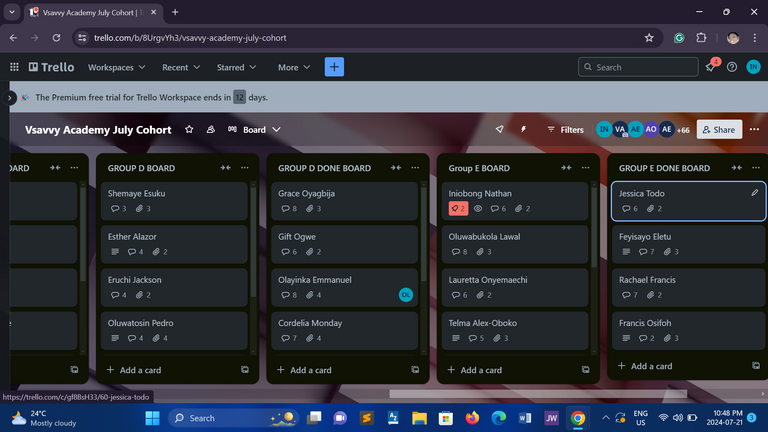Open the automation lightning bolt icon
768x432 pixels.
523,129
